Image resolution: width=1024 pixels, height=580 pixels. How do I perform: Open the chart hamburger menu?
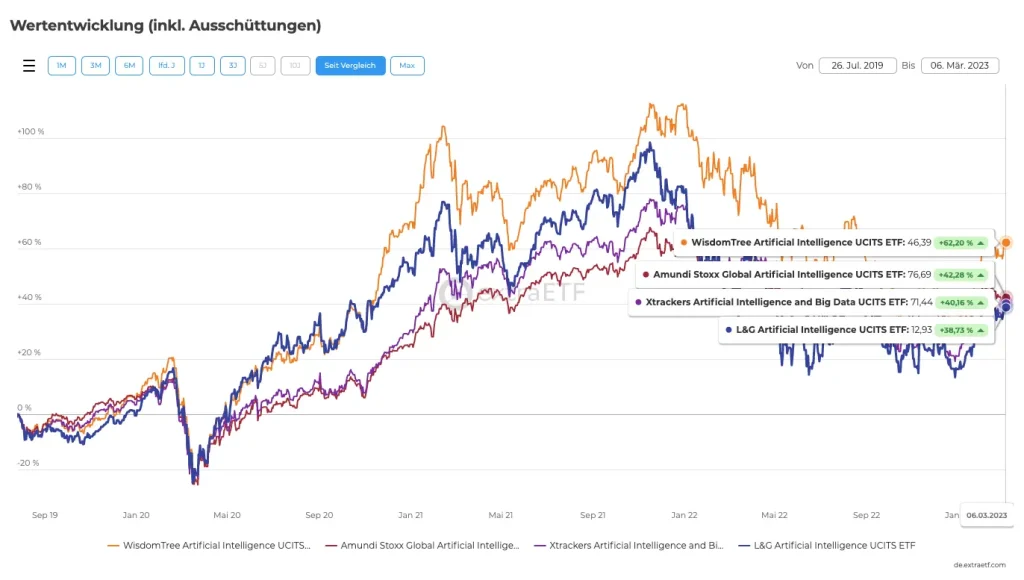pyautogui.click(x=29, y=66)
